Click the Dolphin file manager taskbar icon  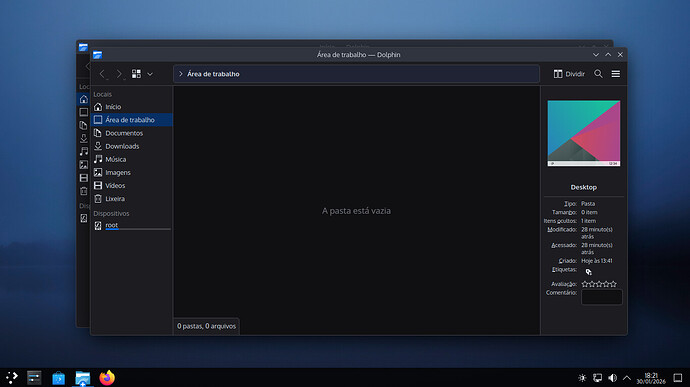coord(83,378)
